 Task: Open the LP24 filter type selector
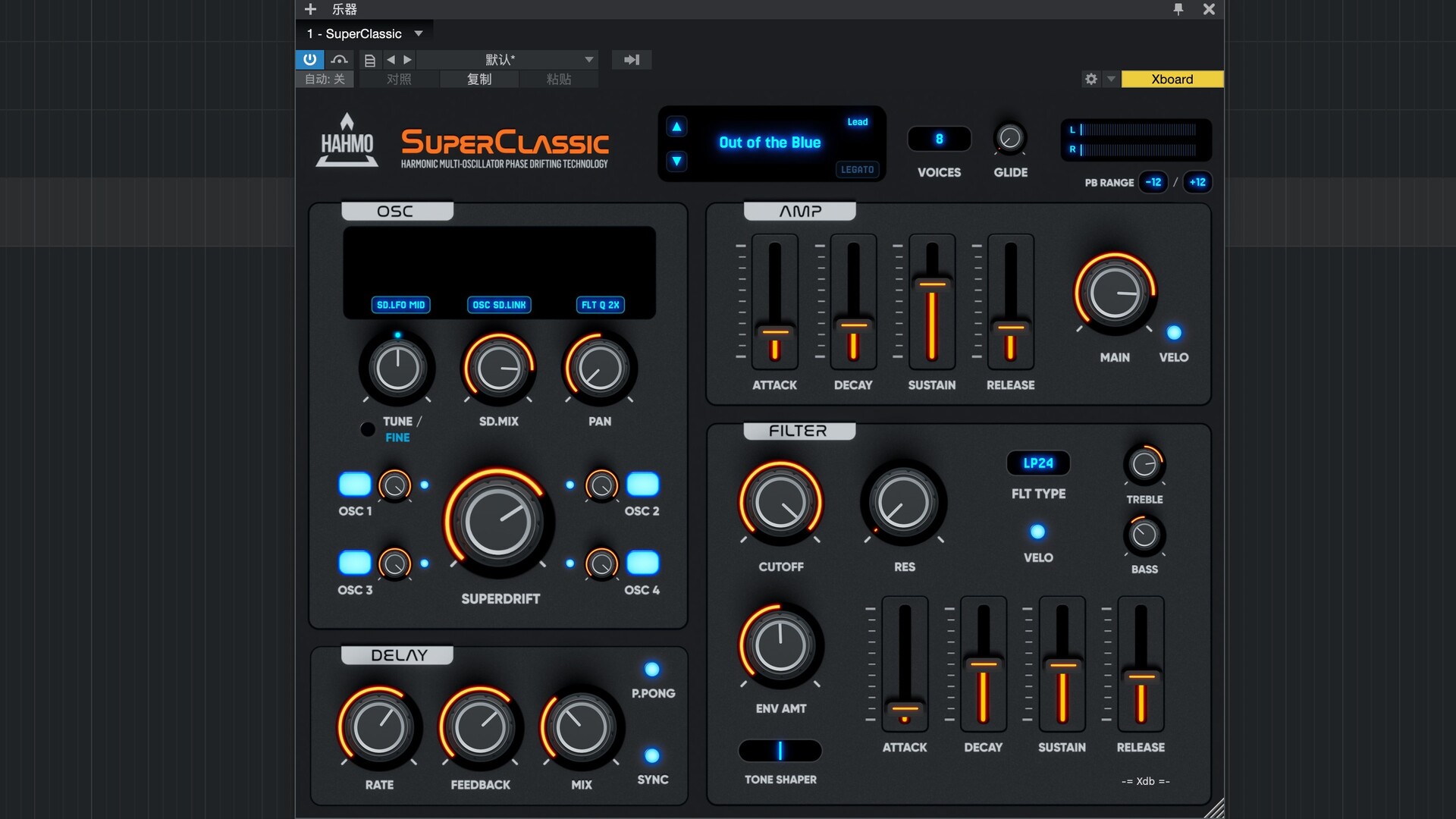[1038, 463]
